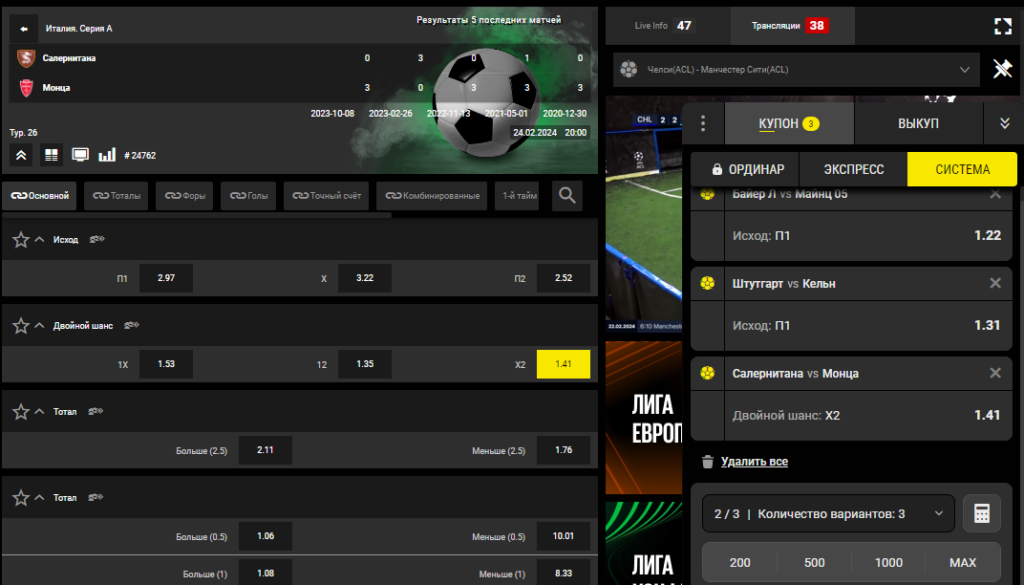Viewport: 1024px width, 585px height.
Task: Click the flag icon next to first Тотал
Action: tap(95, 411)
